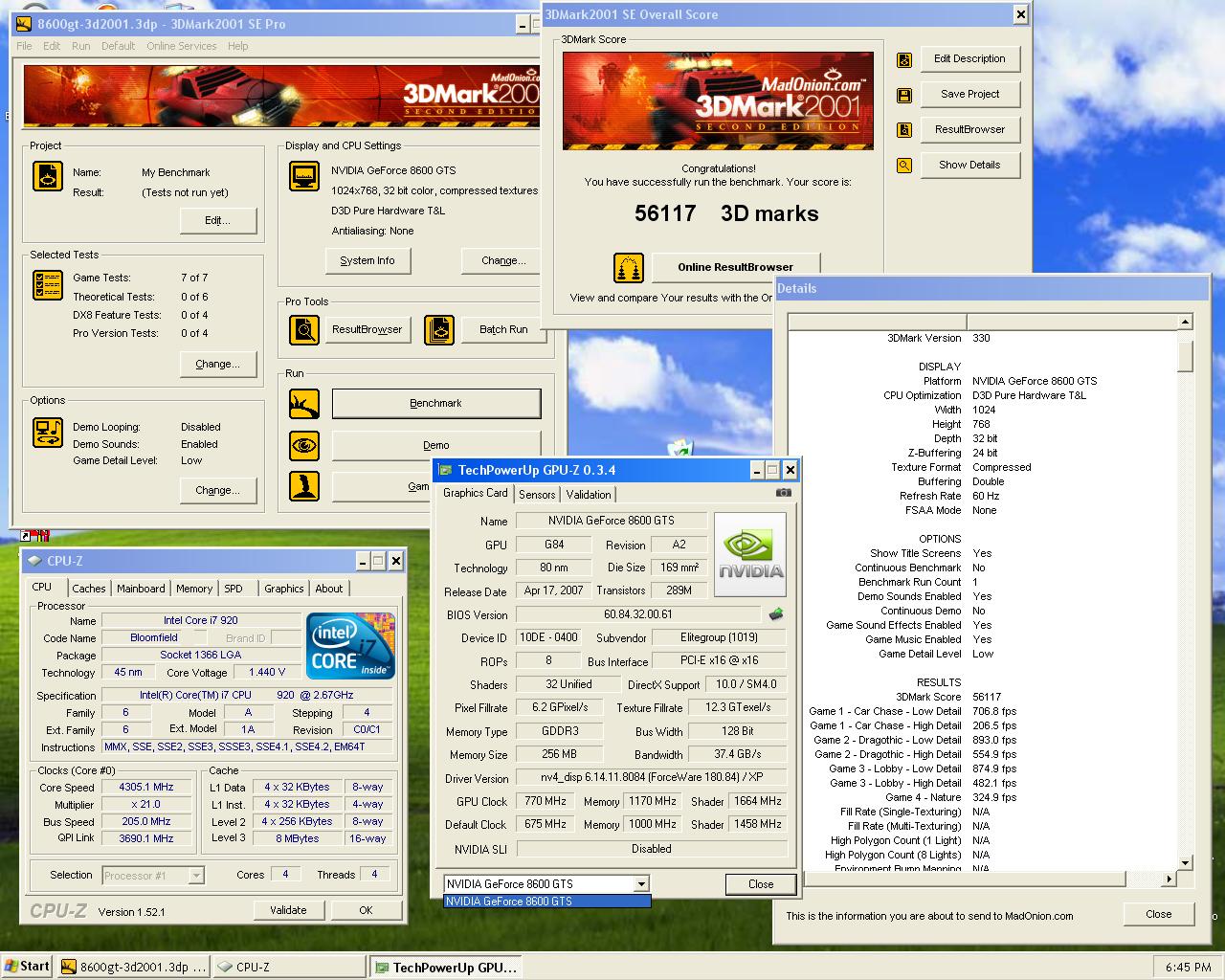
Task: Open the Processor #1 selection dropdown in CPU-Z
Action: pyautogui.click(x=196, y=875)
